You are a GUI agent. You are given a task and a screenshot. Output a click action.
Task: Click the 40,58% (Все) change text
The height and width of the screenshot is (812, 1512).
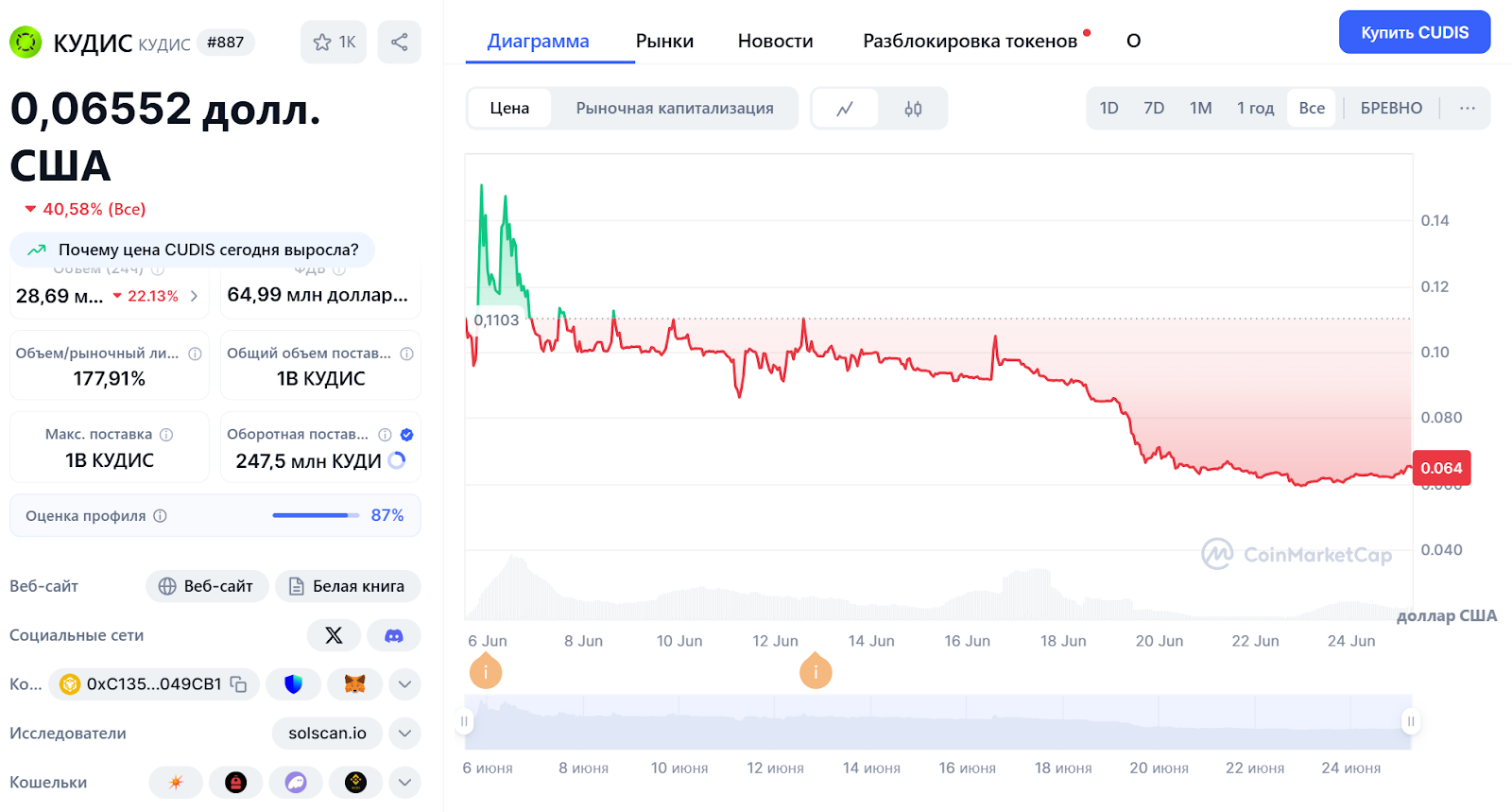coord(94,209)
